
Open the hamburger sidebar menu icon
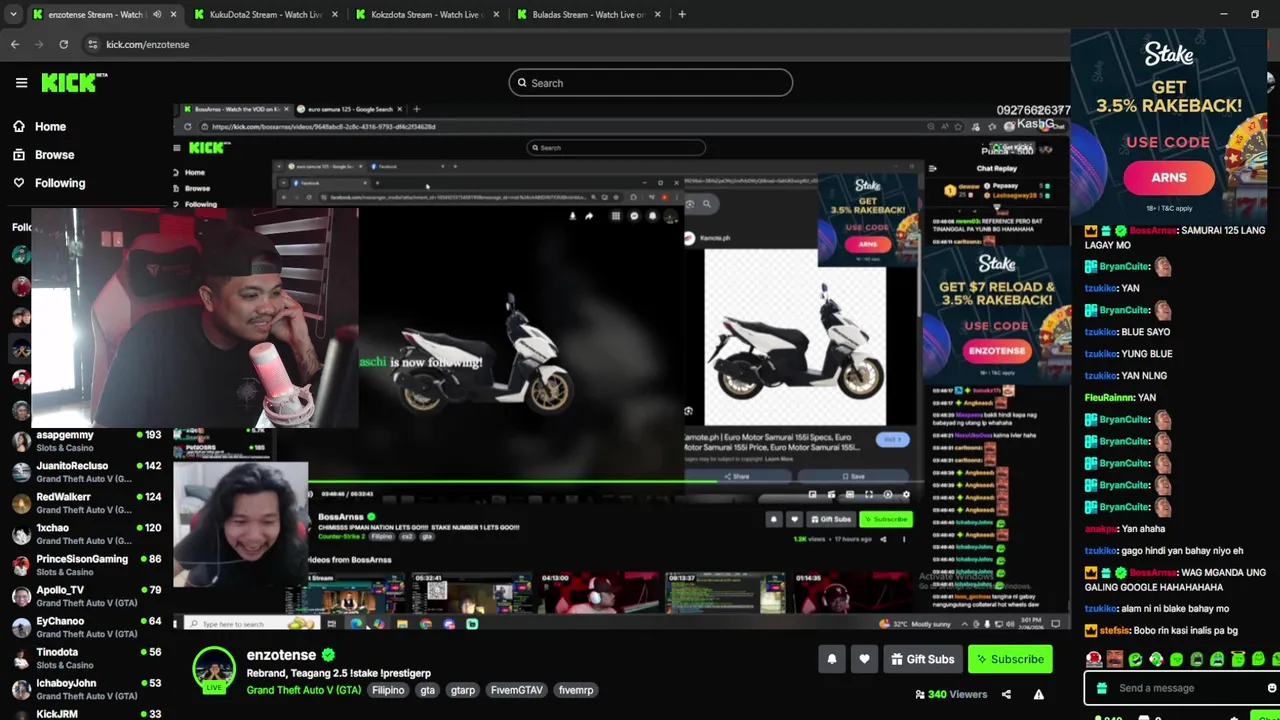21,83
